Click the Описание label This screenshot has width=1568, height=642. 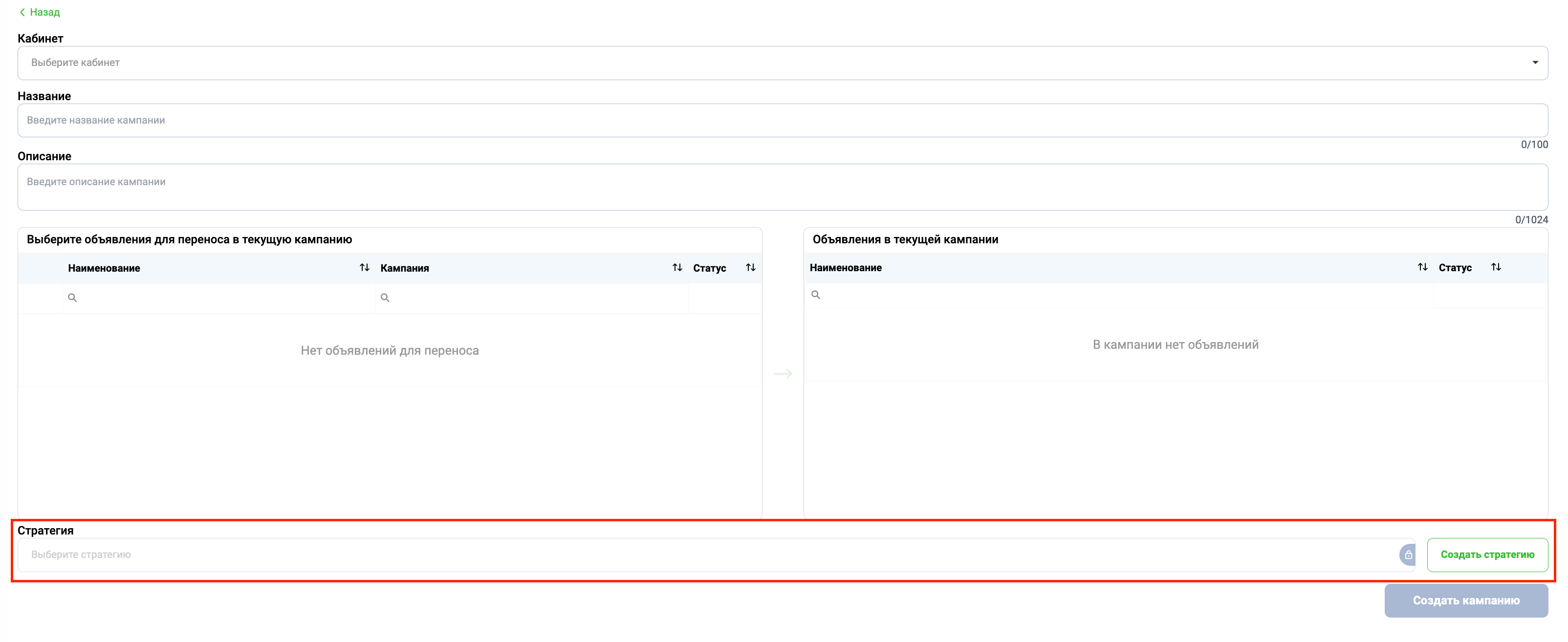coord(44,156)
